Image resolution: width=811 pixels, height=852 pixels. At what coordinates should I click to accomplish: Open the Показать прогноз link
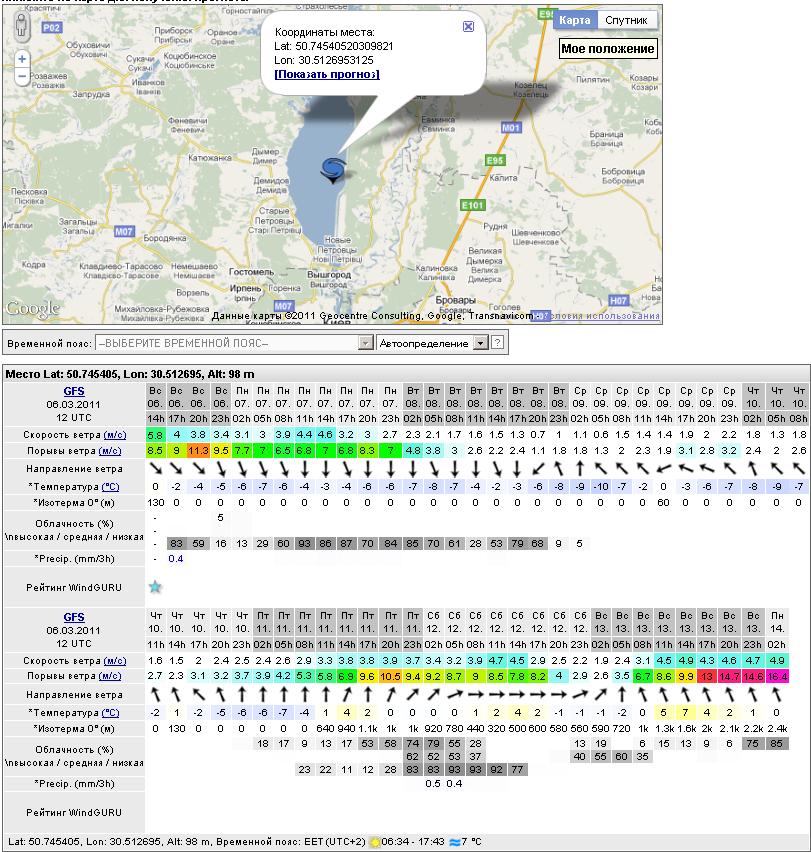pos(327,74)
